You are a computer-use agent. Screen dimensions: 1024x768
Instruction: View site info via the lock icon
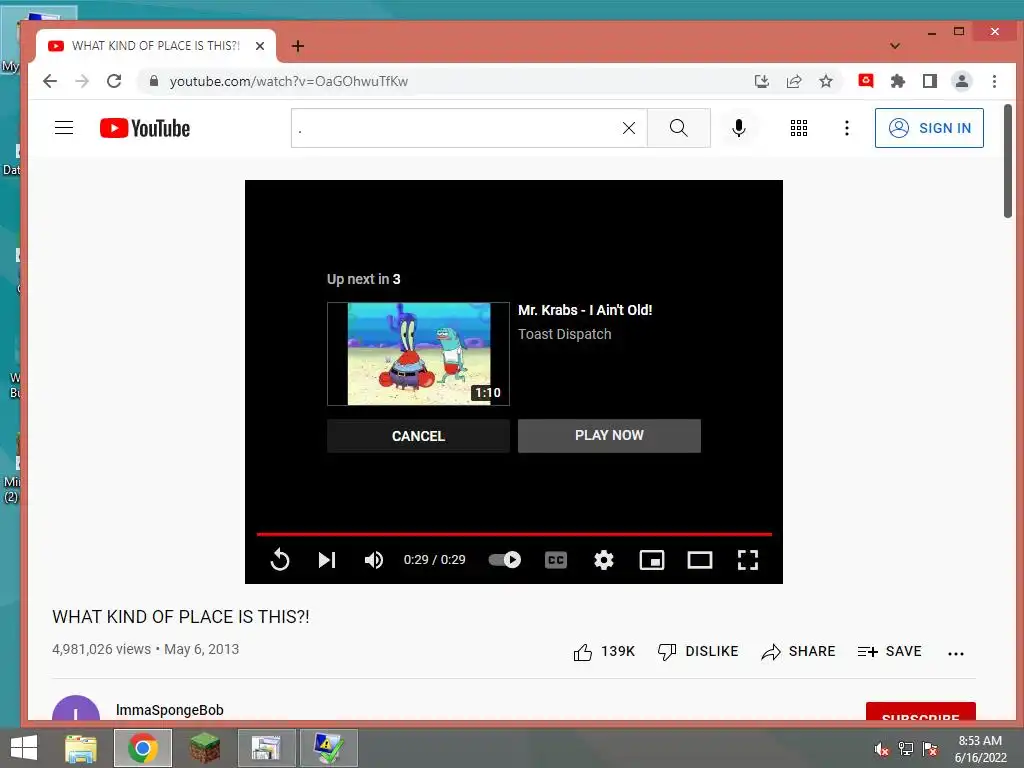coord(153,81)
